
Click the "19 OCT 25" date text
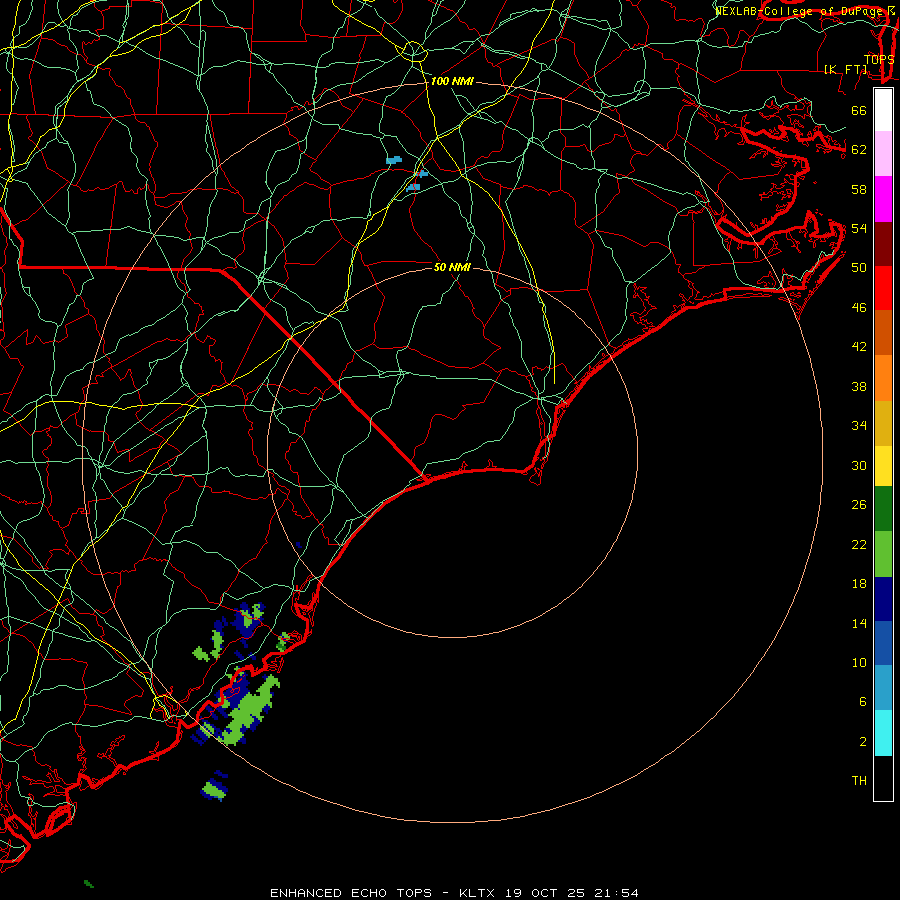click(545, 893)
